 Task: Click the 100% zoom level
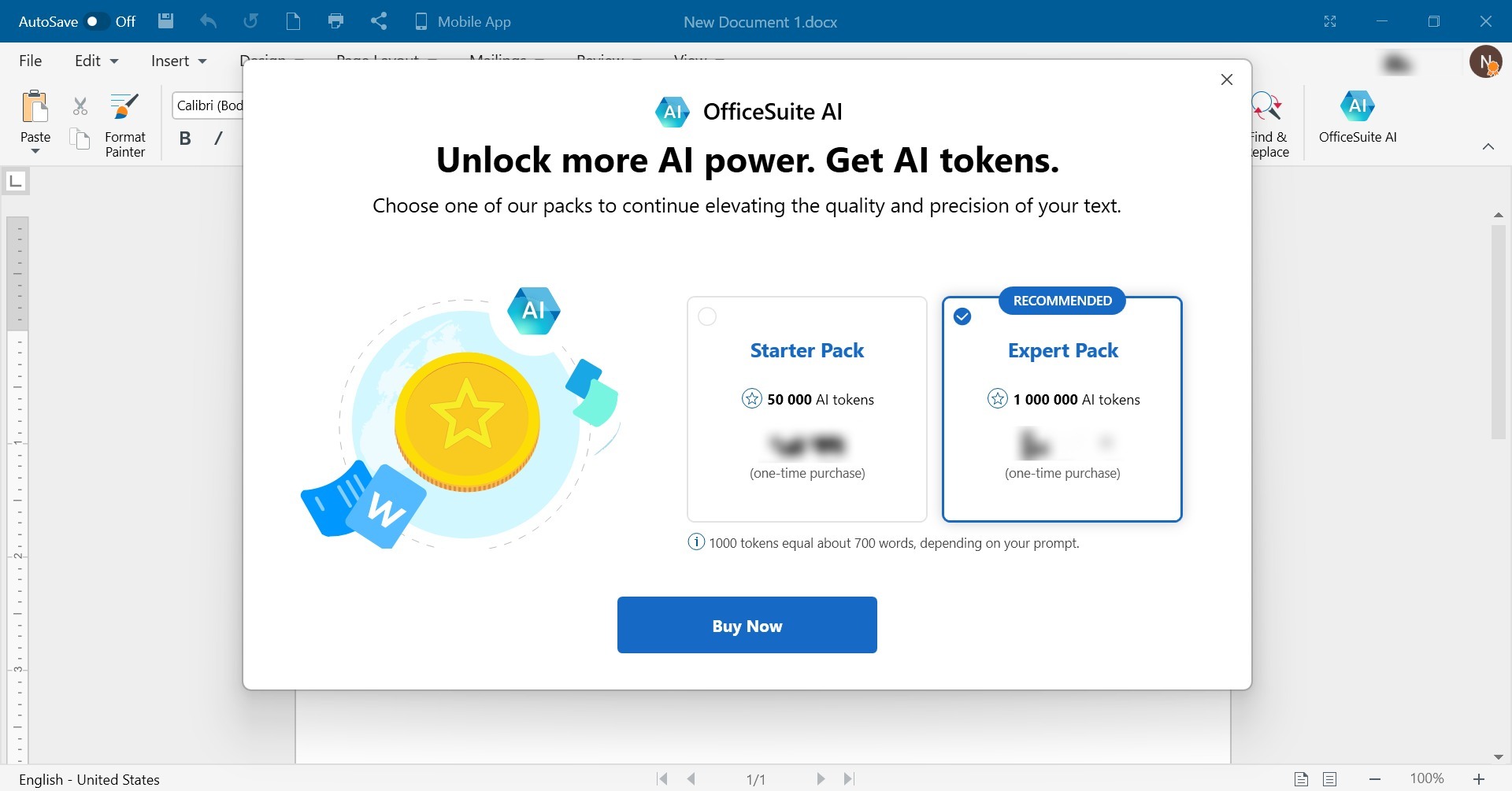click(x=1427, y=778)
